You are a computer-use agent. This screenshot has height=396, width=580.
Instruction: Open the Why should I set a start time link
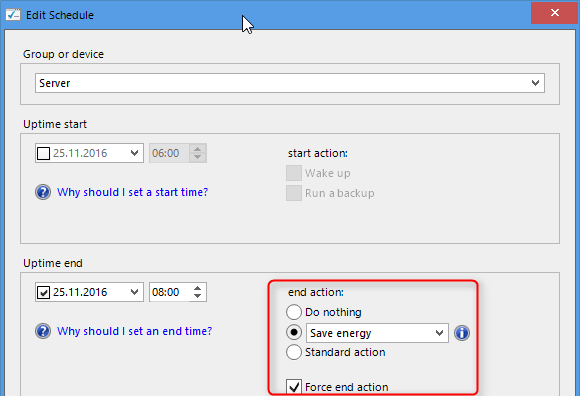click(x=132, y=192)
